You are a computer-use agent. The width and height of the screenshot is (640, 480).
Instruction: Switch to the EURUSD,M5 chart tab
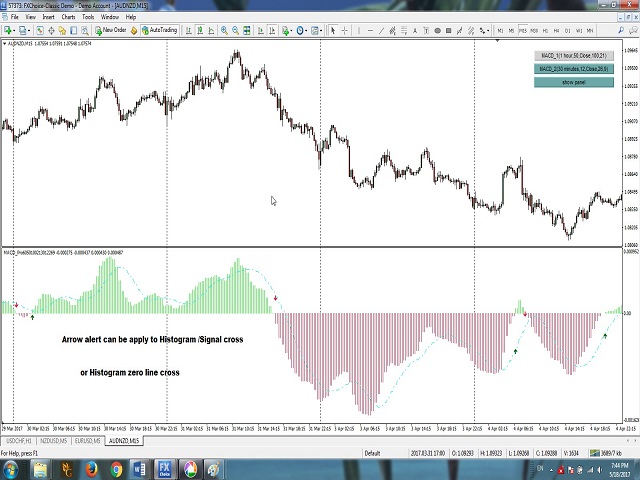tap(87, 441)
